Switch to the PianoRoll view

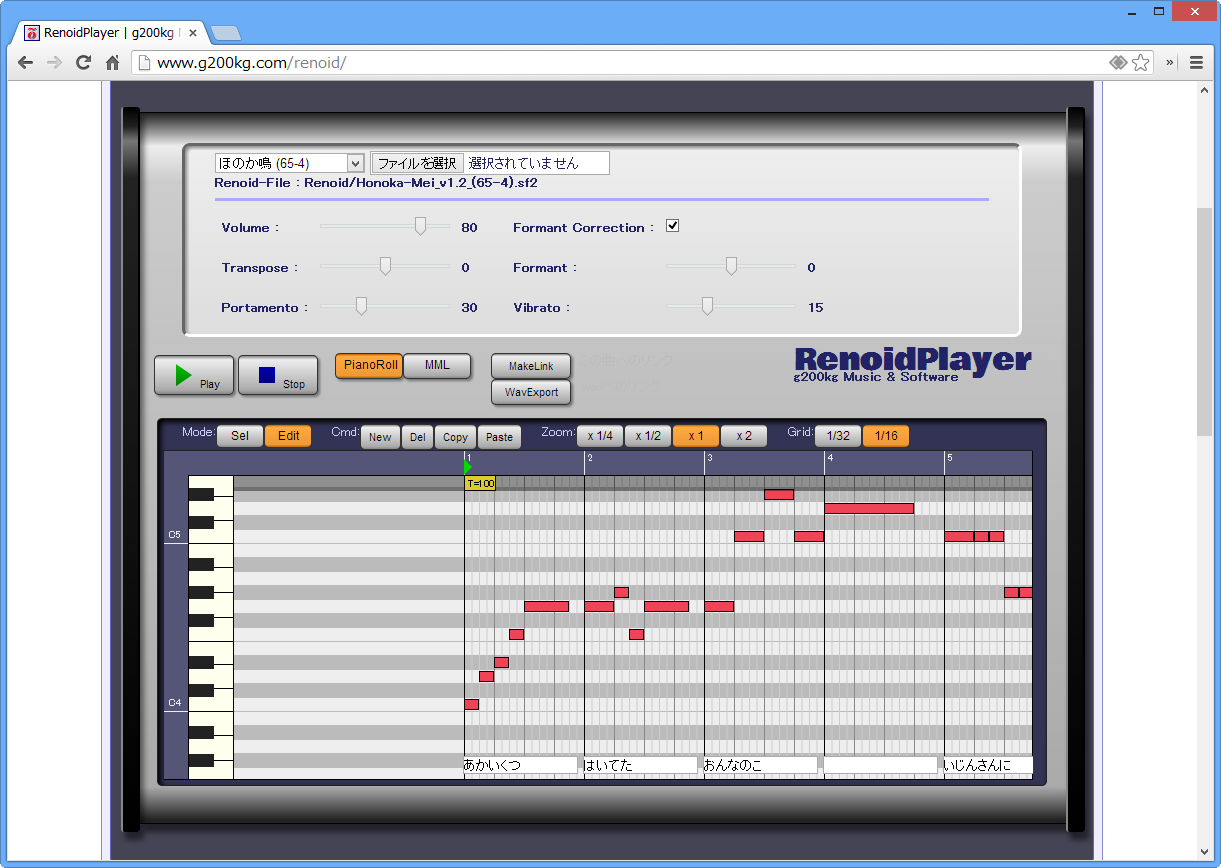pyautogui.click(x=369, y=366)
